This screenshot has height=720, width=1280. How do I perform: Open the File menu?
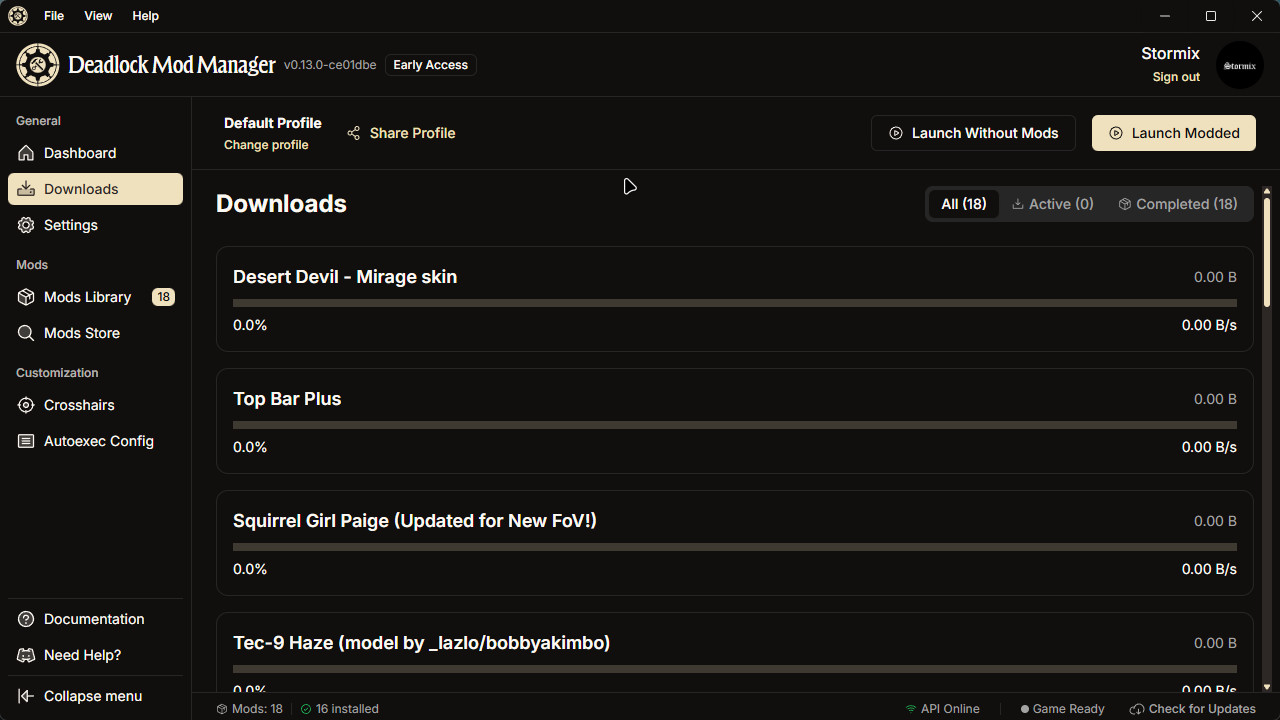pos(53,16)
